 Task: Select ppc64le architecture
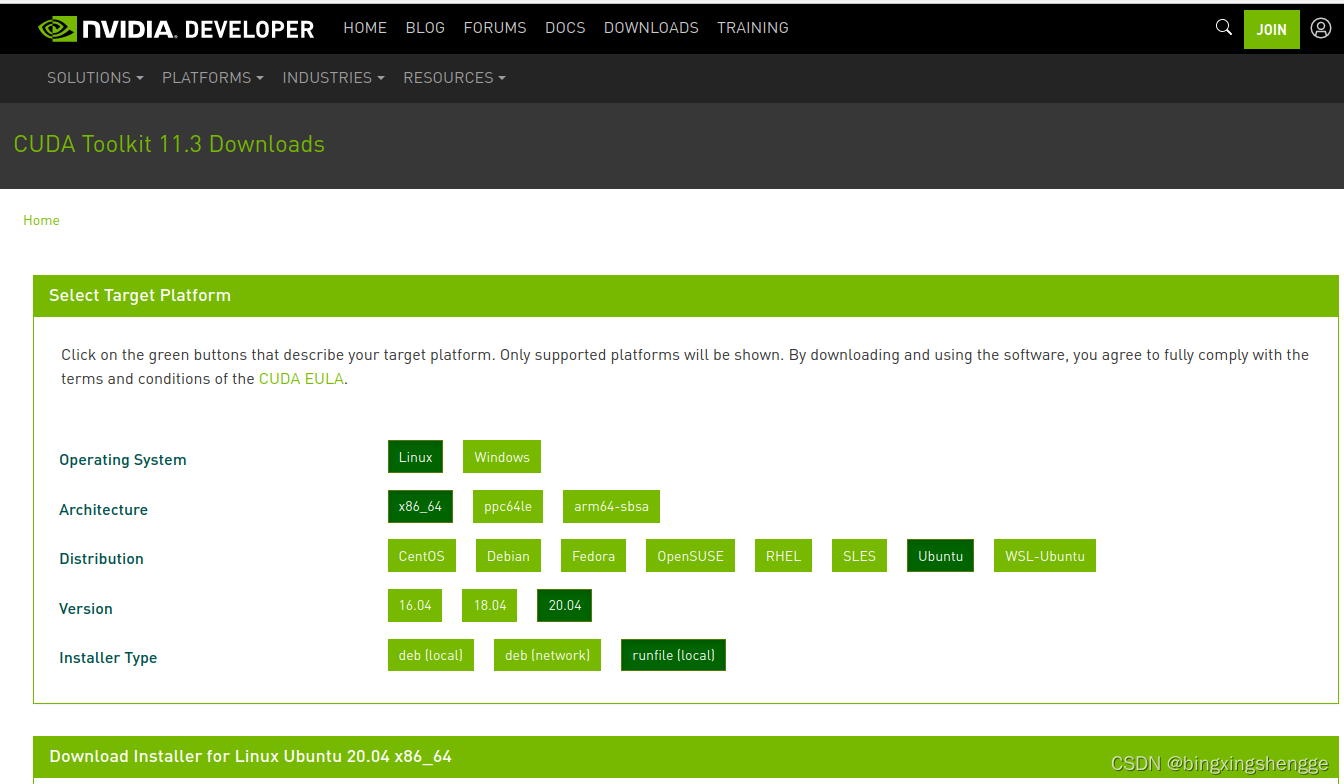point(508,506)
